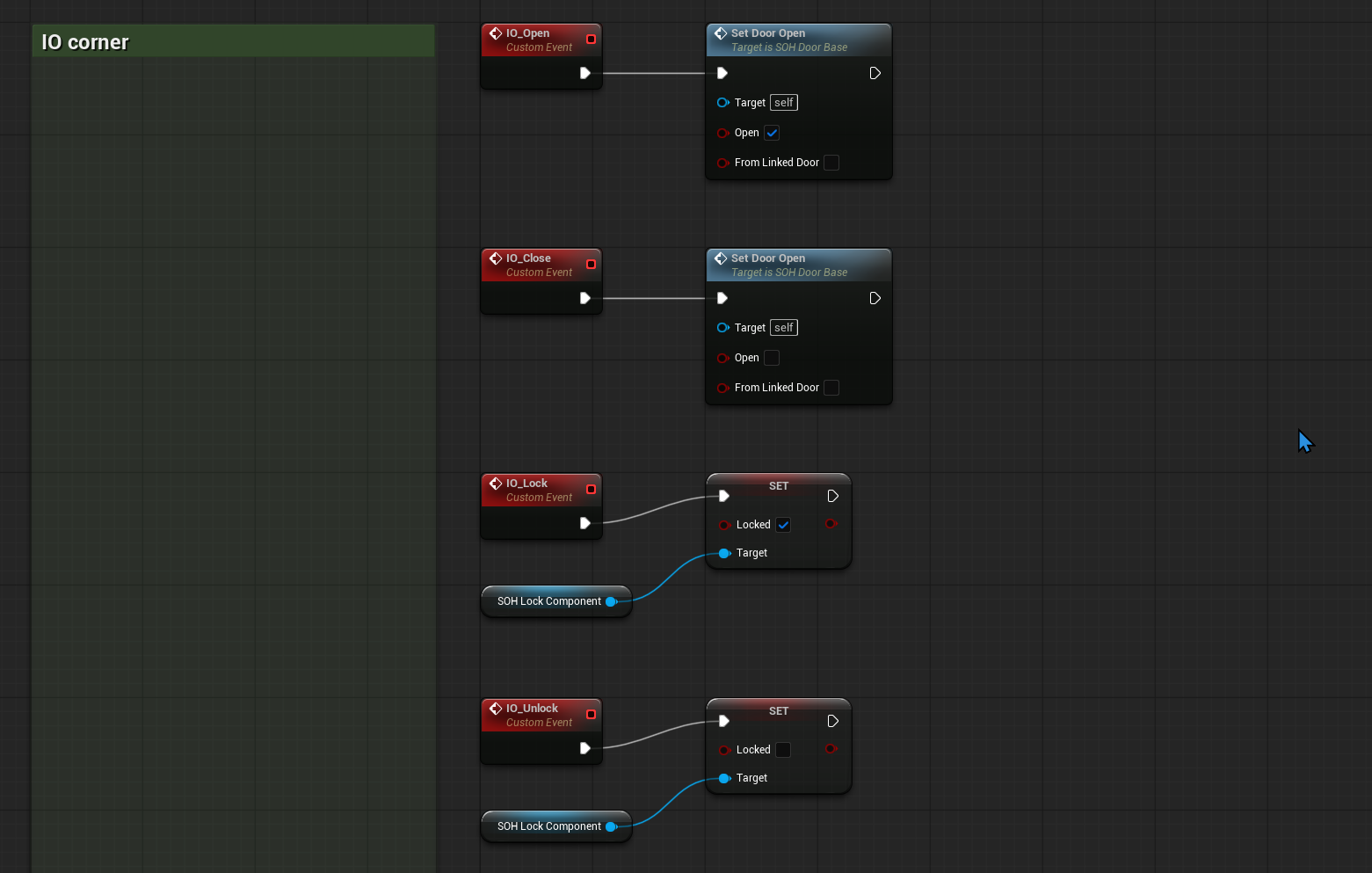This screenshot has height=873, width=1372.
Task: Click Target pin on IO_Close's Set Door Open node
Action: pyautogui.click(x=723, y=328)
